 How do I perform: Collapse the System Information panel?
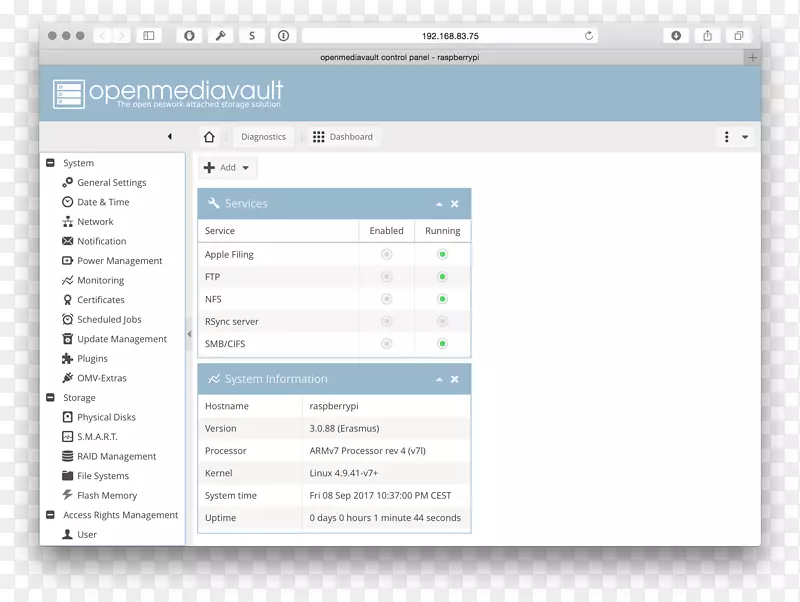[439, 380]
